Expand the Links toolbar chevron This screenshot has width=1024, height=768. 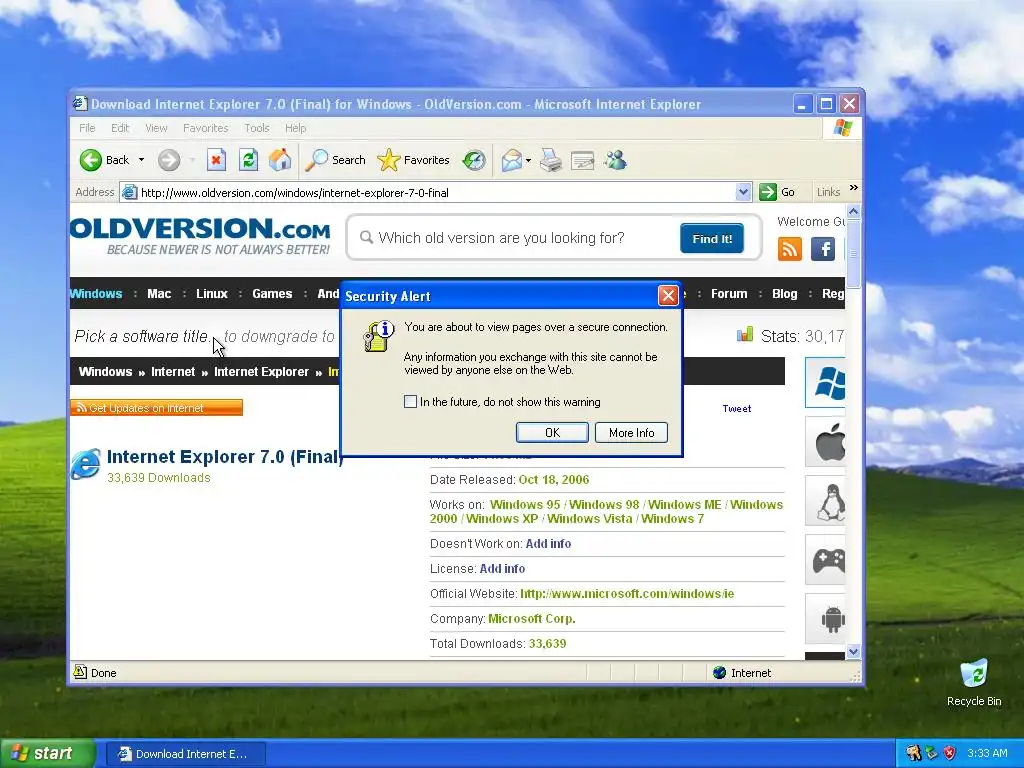854,188
